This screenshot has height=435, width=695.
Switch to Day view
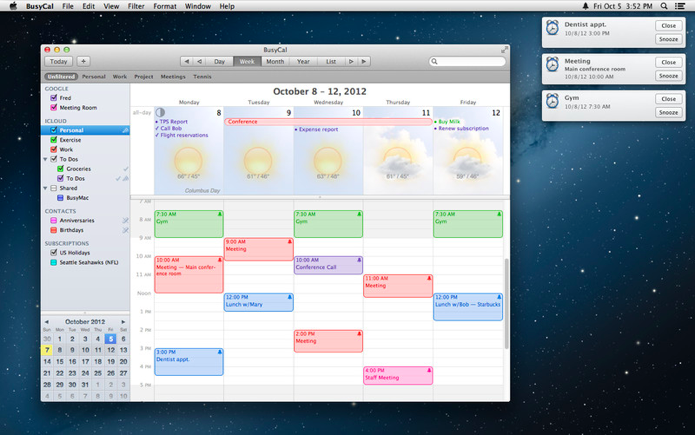point(219,62)
